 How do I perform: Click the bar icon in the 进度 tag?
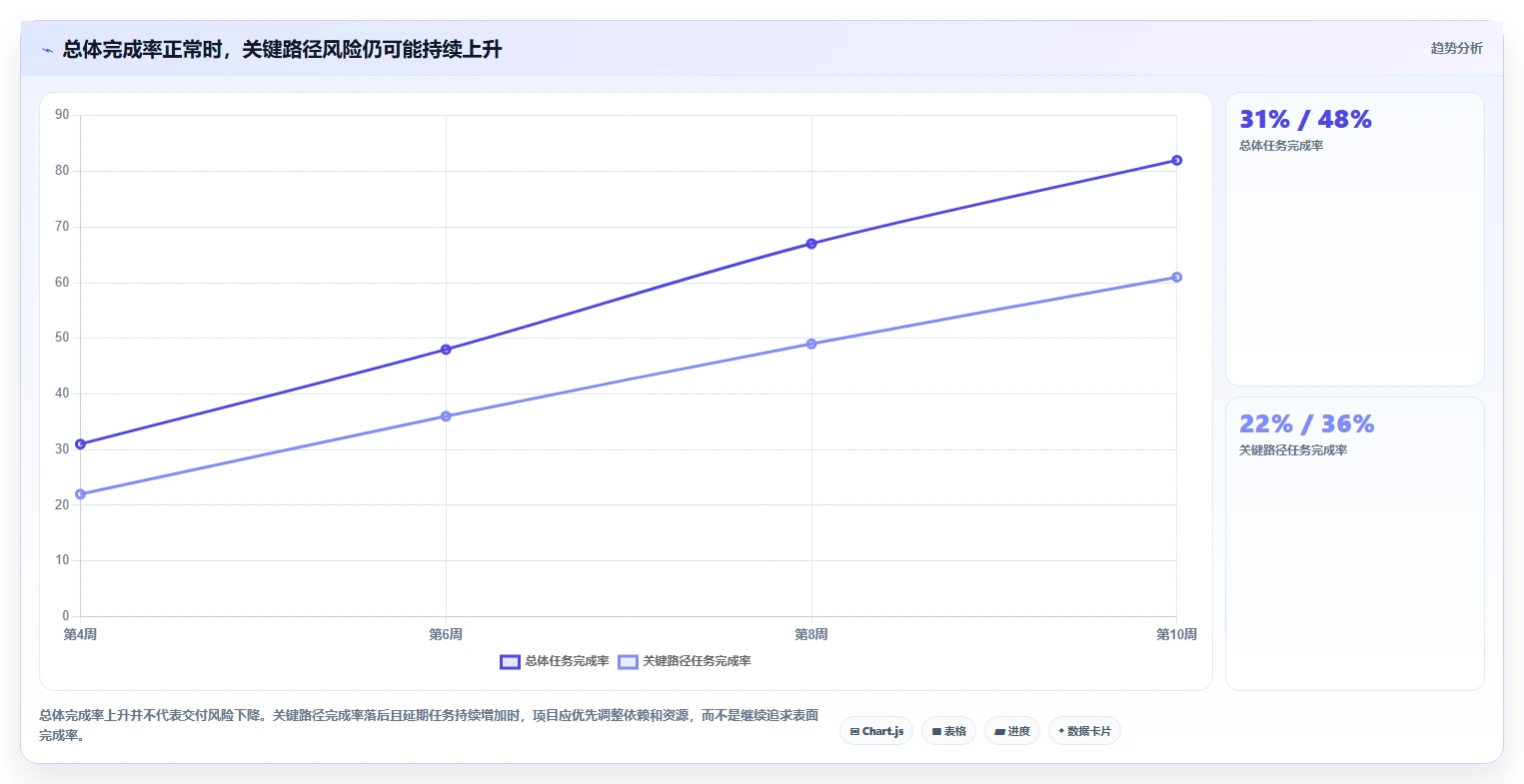(999, 732)
